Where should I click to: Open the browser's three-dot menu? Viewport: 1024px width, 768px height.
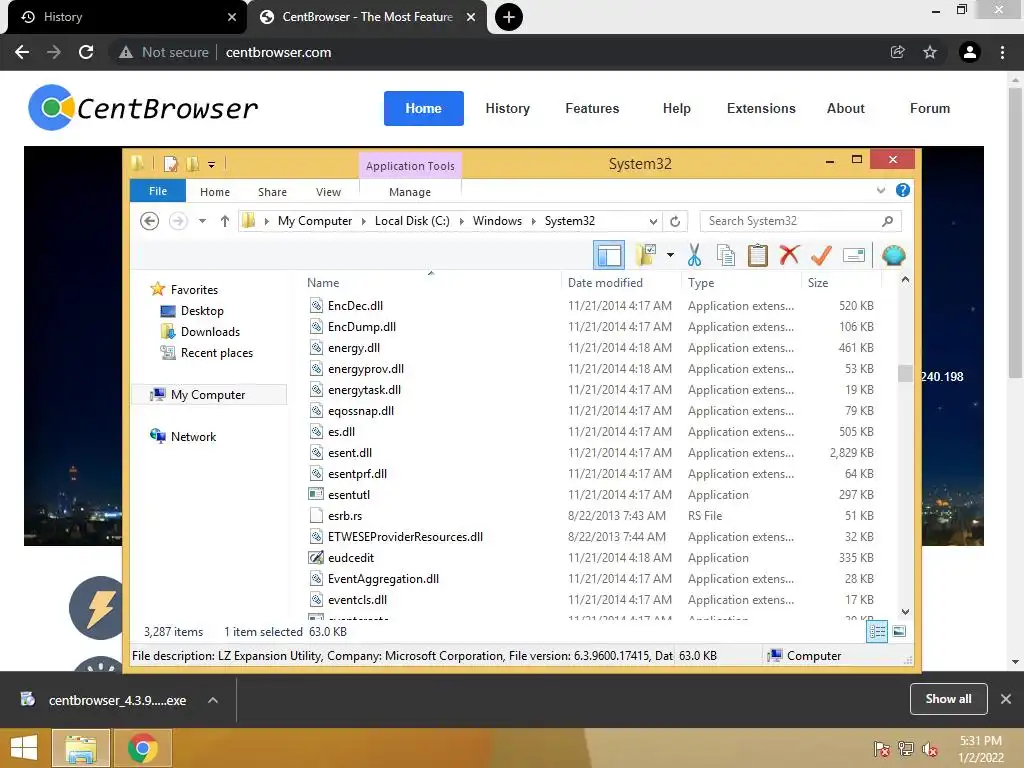(1002, 52)
